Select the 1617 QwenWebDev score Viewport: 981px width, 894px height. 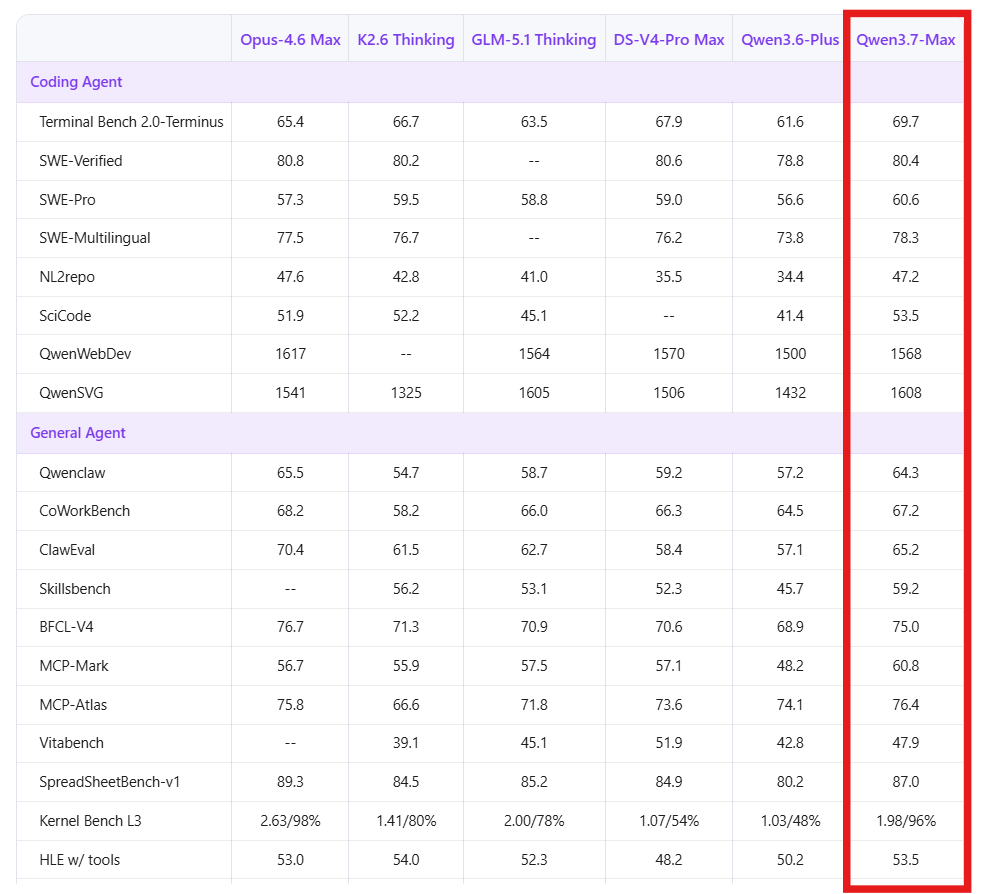tap(290, 353)
